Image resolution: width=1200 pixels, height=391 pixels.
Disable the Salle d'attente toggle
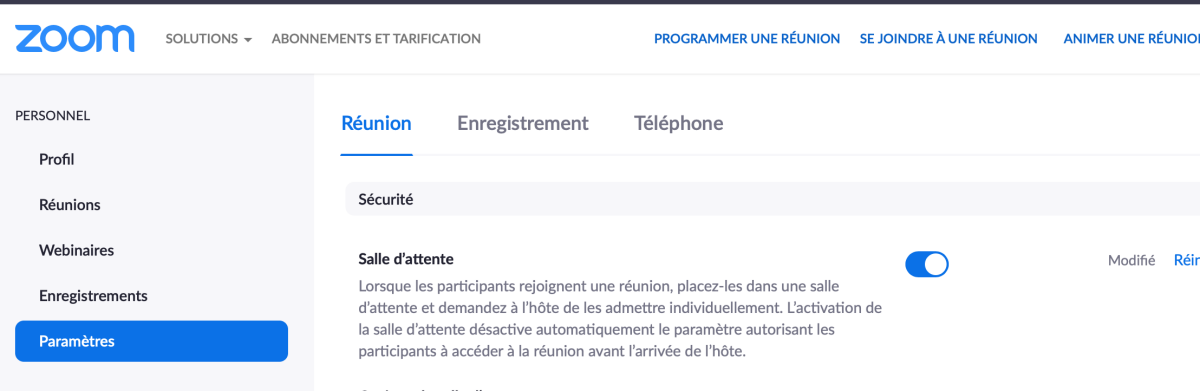pyautogui.click(x=927, y=264)
